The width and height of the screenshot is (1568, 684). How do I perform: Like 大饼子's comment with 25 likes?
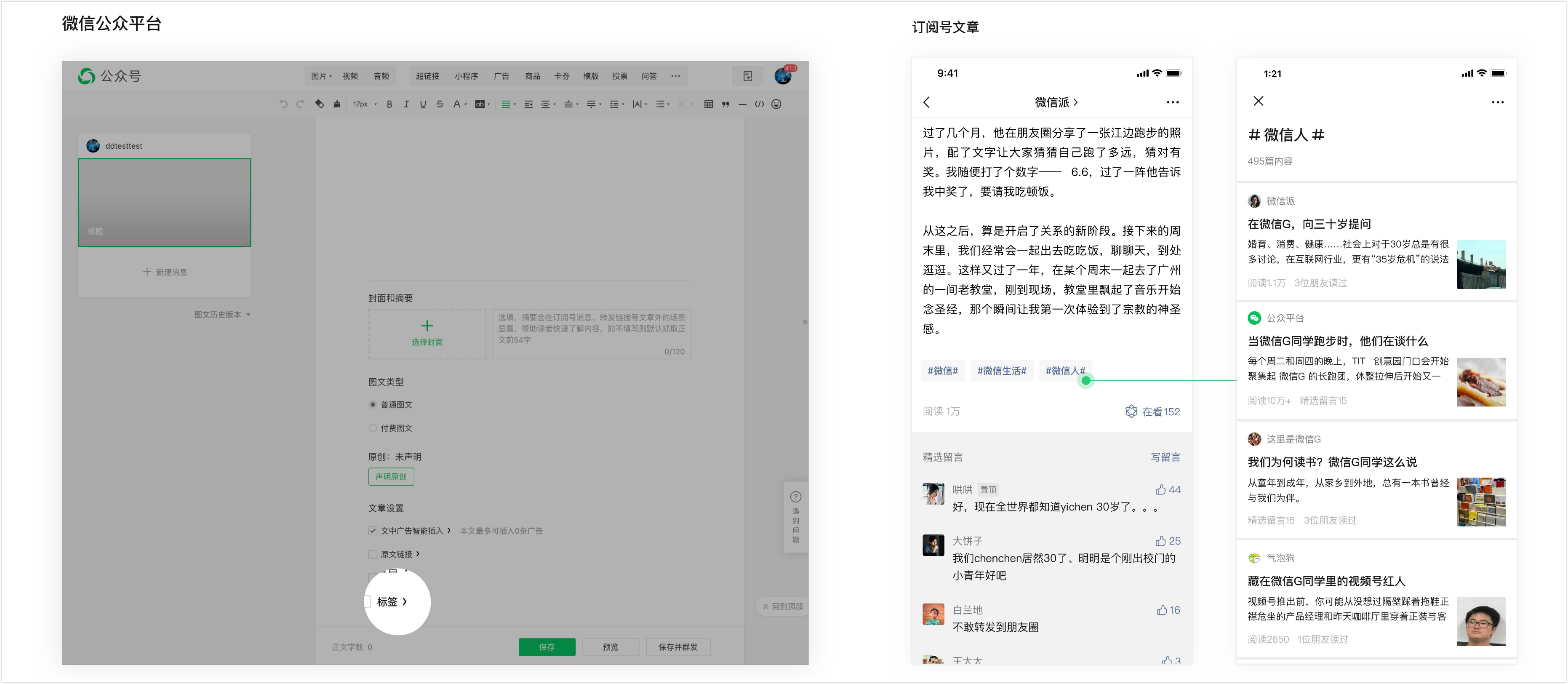[1161, 541]
